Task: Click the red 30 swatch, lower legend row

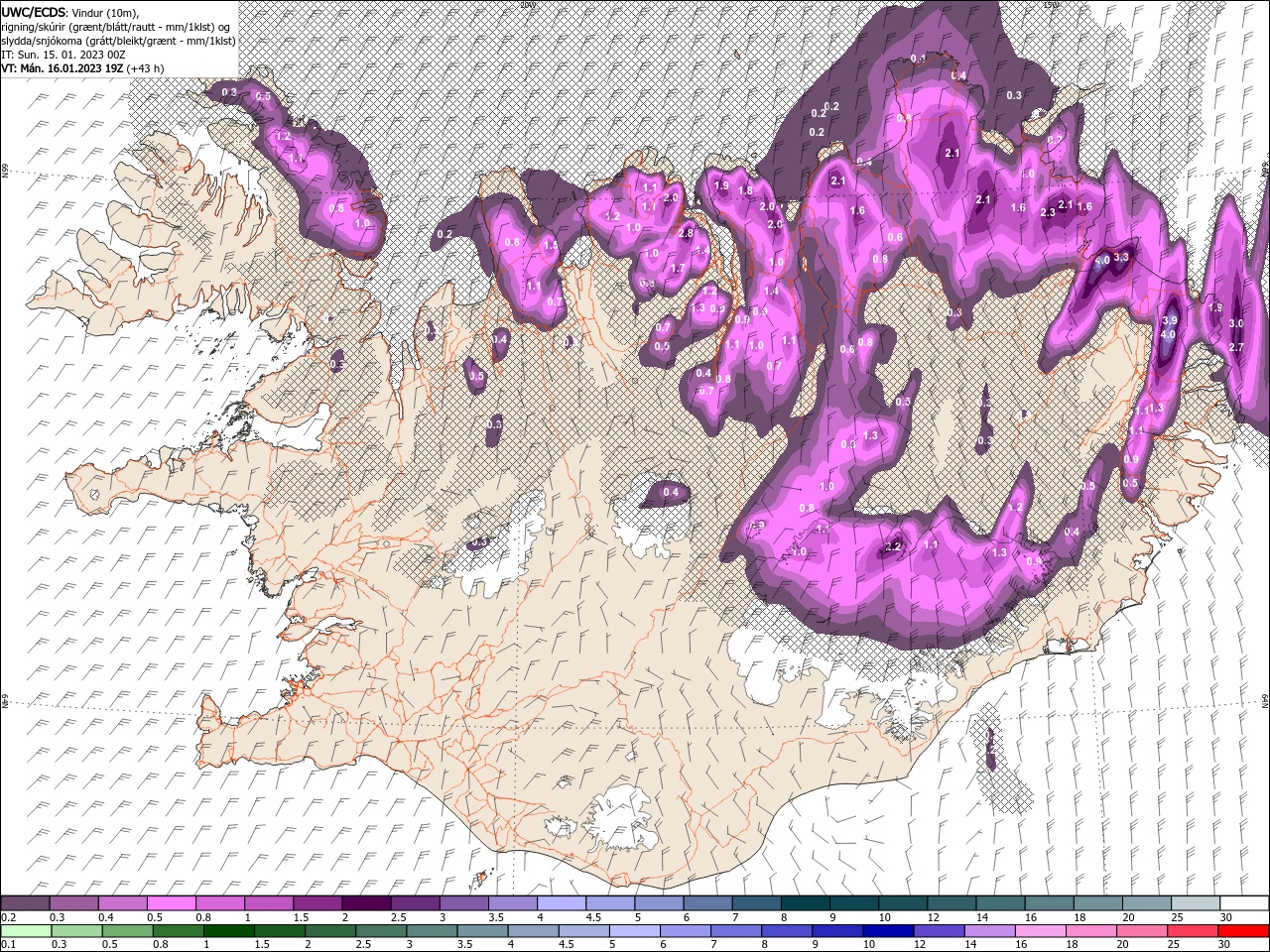Action: pos(1243,930)
